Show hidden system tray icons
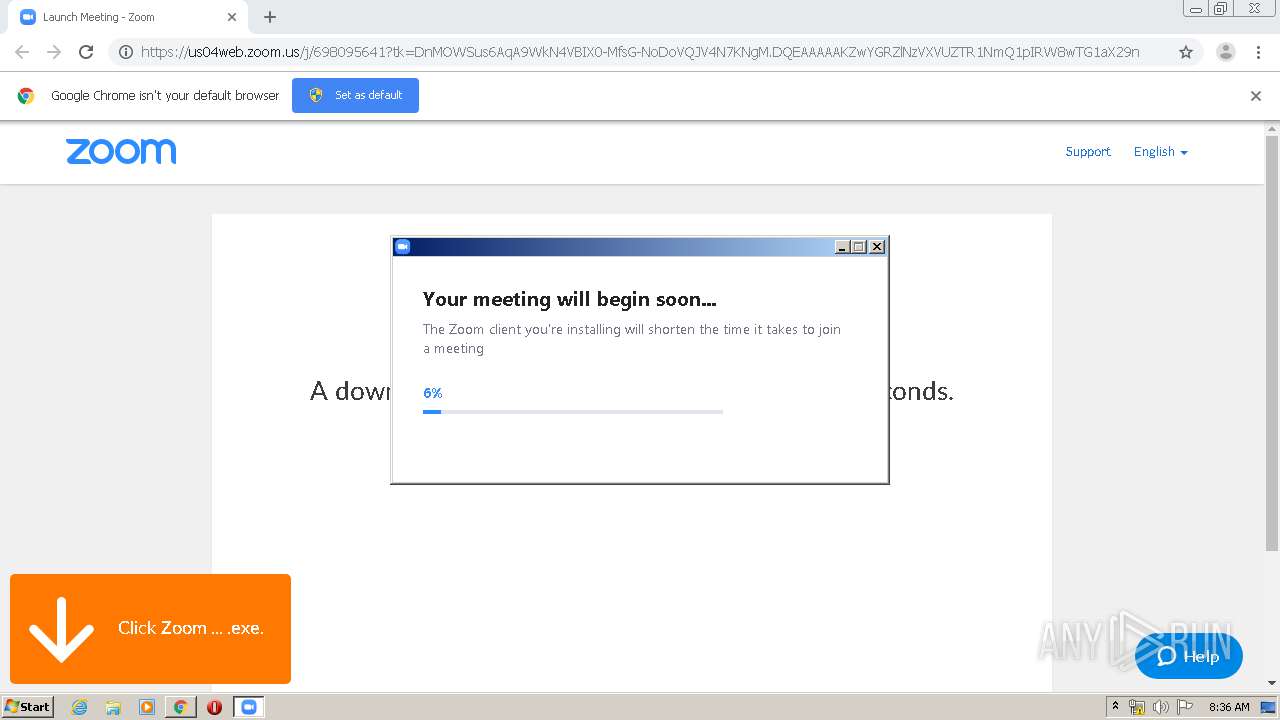This screenshot has width=1280, height=720. (1116, 706)
